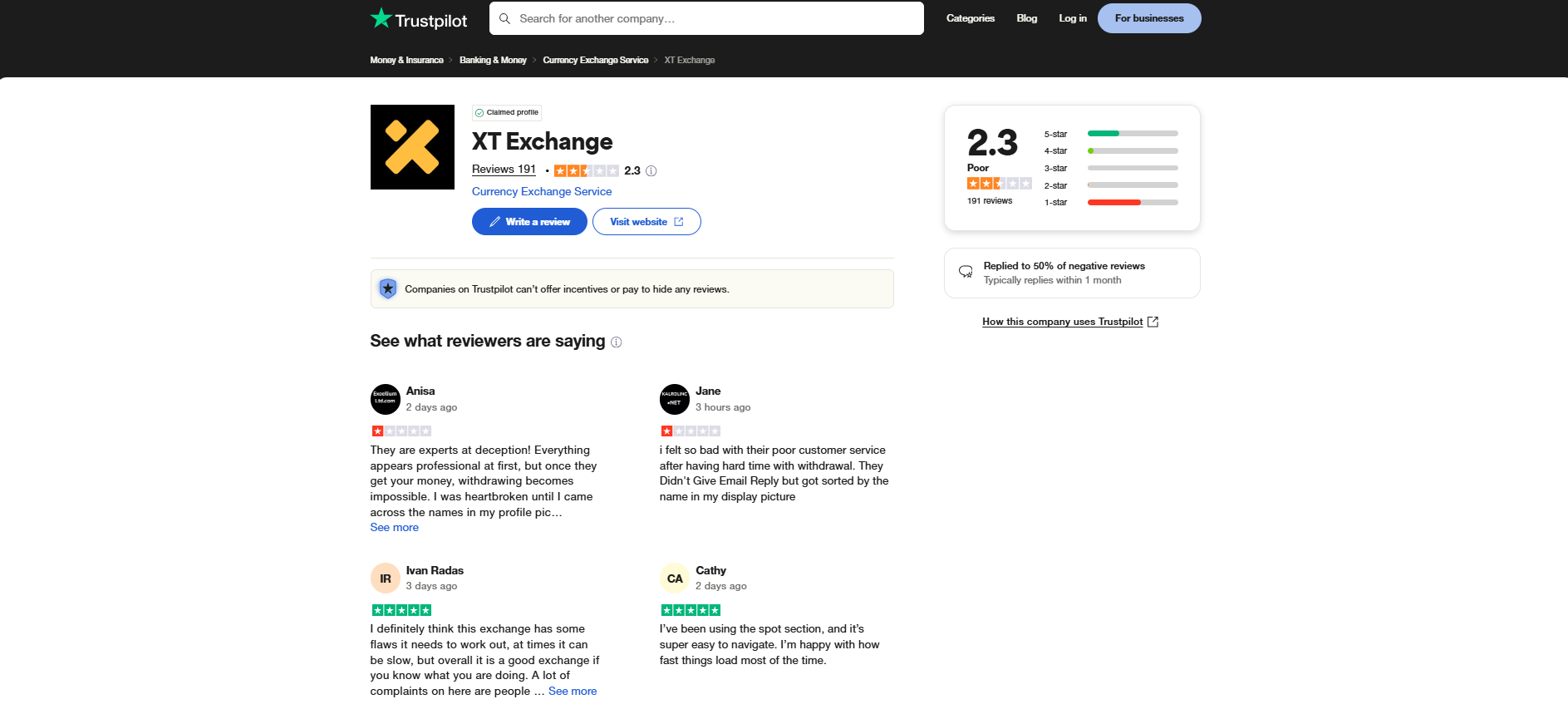Click the '3 hours ago' timestamp
Viewport: 1568px width, 709px height.
click(x=723, y=407)
